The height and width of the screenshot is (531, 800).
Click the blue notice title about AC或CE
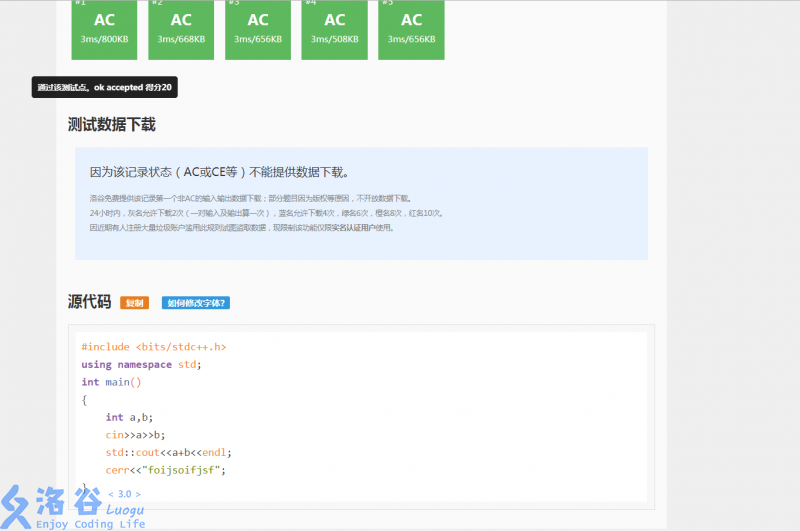[x=219, y=172]
